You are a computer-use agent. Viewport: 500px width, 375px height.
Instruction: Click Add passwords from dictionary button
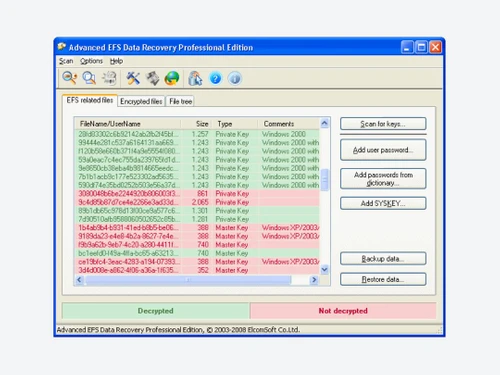[x=383, y=179]
